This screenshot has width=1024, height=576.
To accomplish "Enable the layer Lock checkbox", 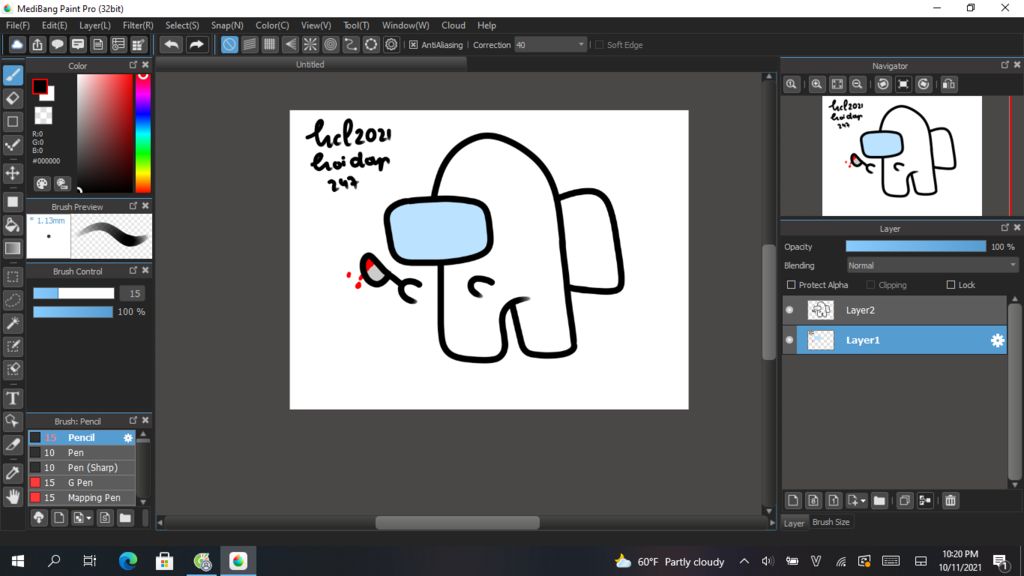I will [x=951, y=285].
